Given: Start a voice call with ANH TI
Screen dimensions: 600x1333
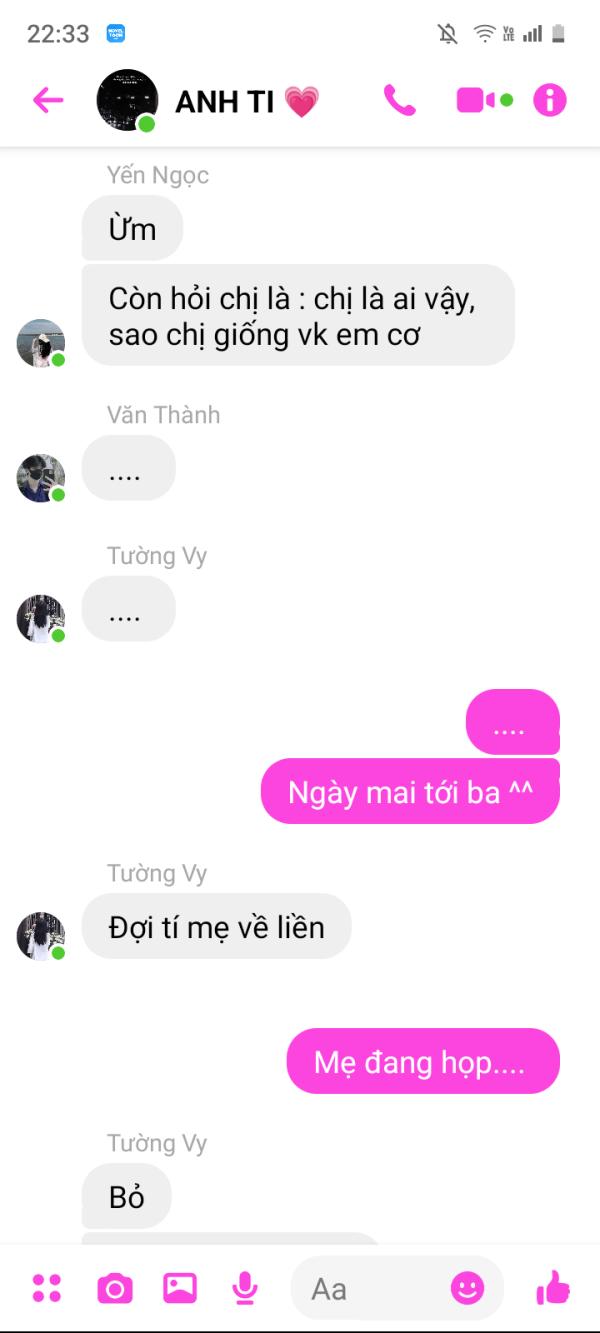Looking at the screenshot, I should point(399,100).
